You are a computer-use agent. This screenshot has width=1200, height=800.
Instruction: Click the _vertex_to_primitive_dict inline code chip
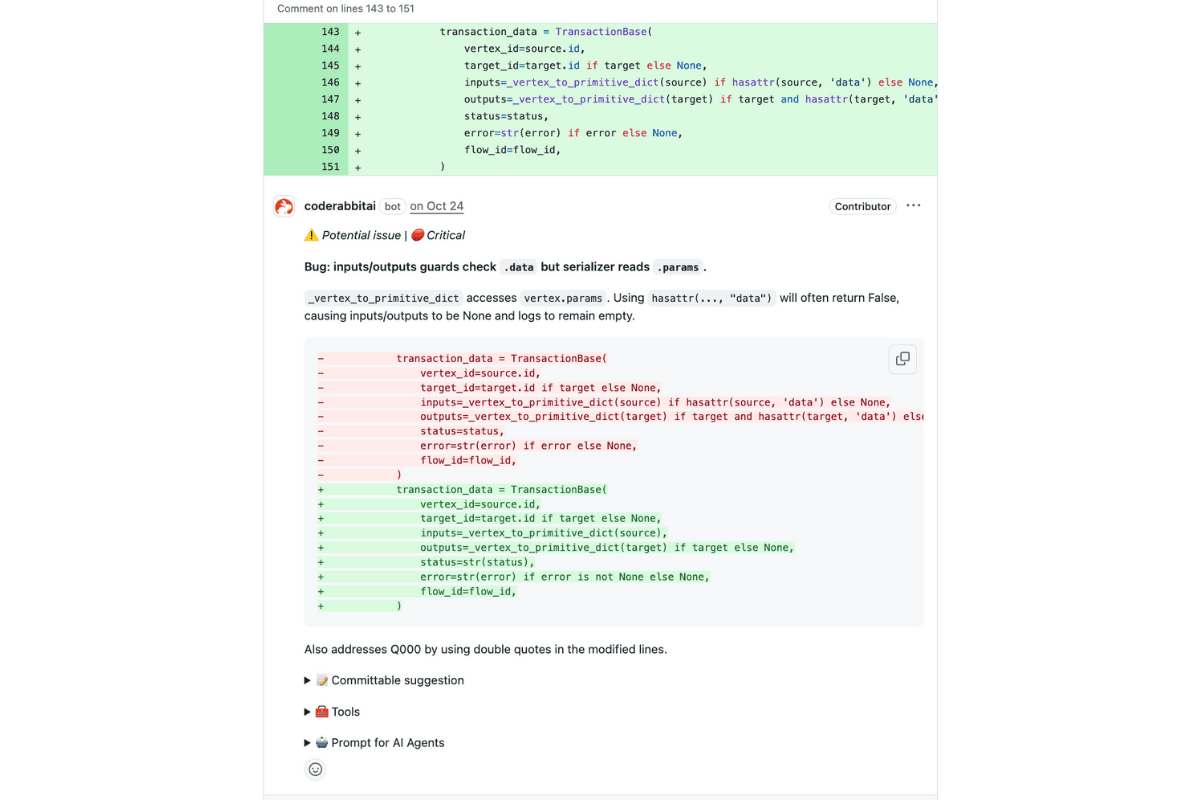383,298
